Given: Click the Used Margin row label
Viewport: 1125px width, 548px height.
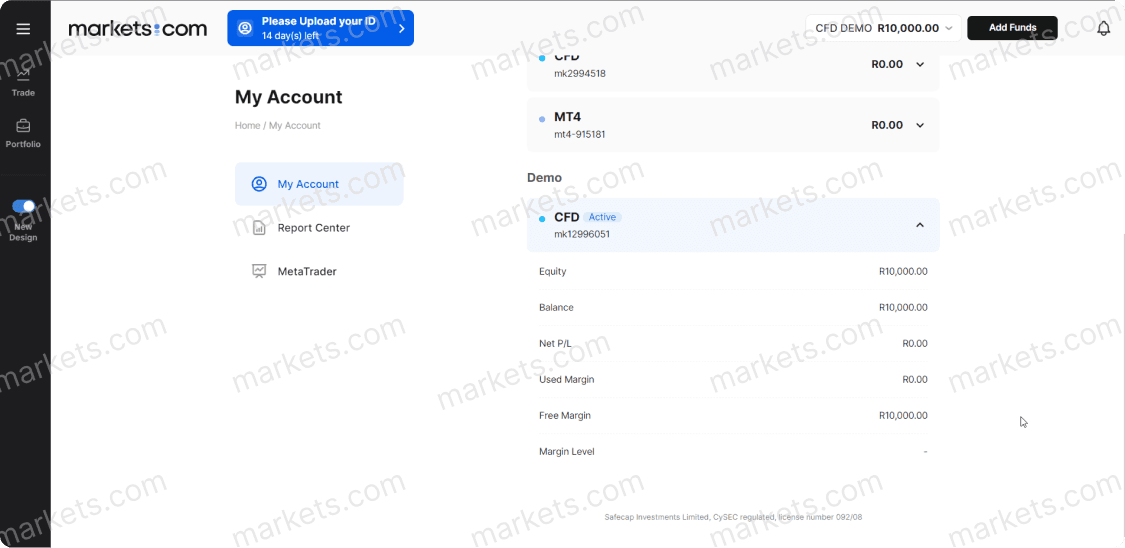Looking at the screenshot, I should click(x=567, y=379).
